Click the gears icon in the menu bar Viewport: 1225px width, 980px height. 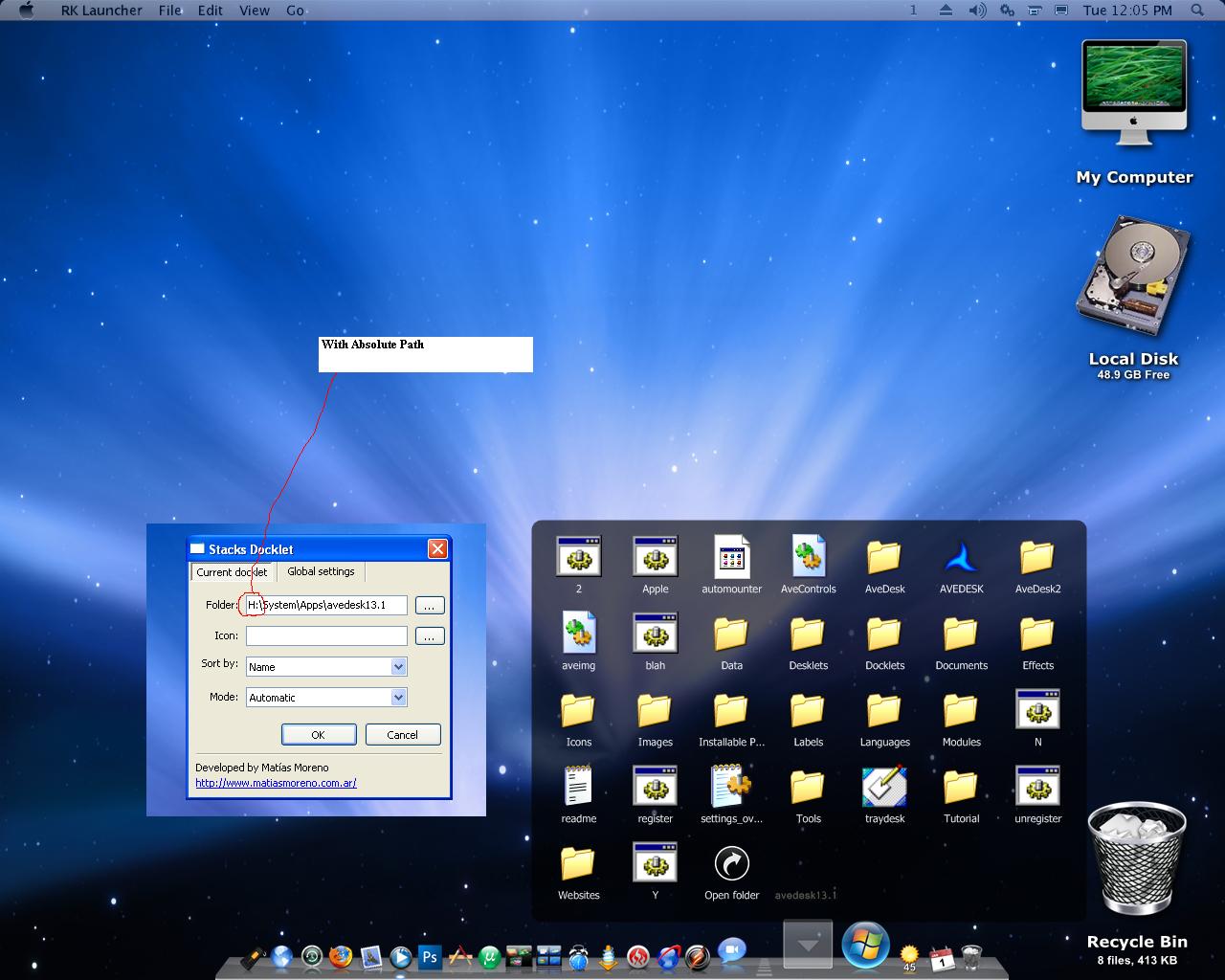click(1007, 11)
